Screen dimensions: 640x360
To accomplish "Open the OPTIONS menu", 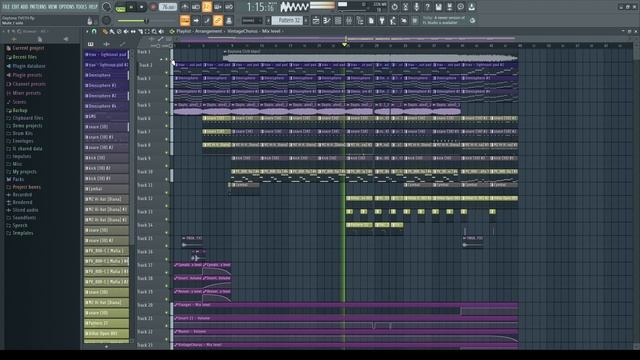I will (67, 7).
